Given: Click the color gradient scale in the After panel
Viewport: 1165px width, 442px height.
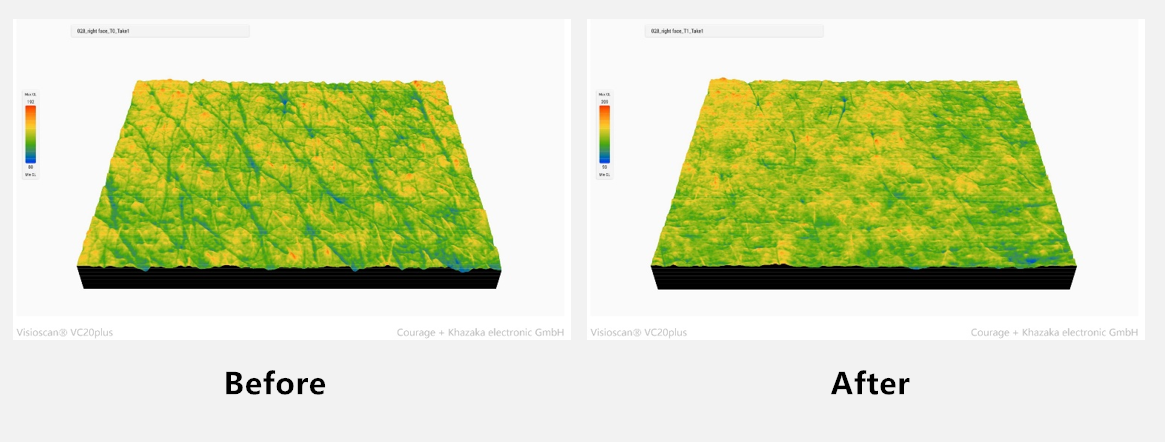Looking at the screenshot, I should coord(604,134).
